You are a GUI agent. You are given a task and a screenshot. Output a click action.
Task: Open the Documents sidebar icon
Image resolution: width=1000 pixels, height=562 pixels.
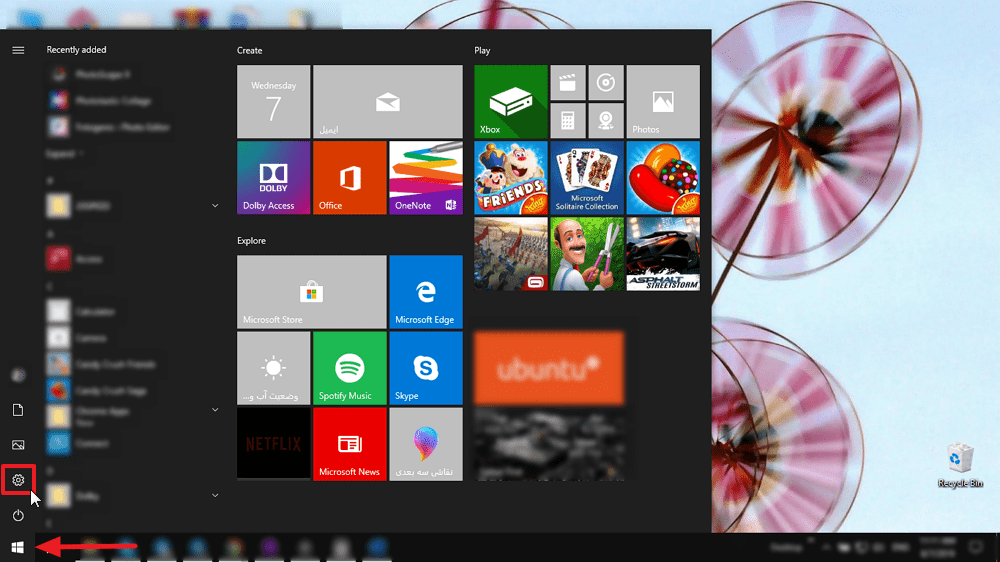tap(18, 410)
